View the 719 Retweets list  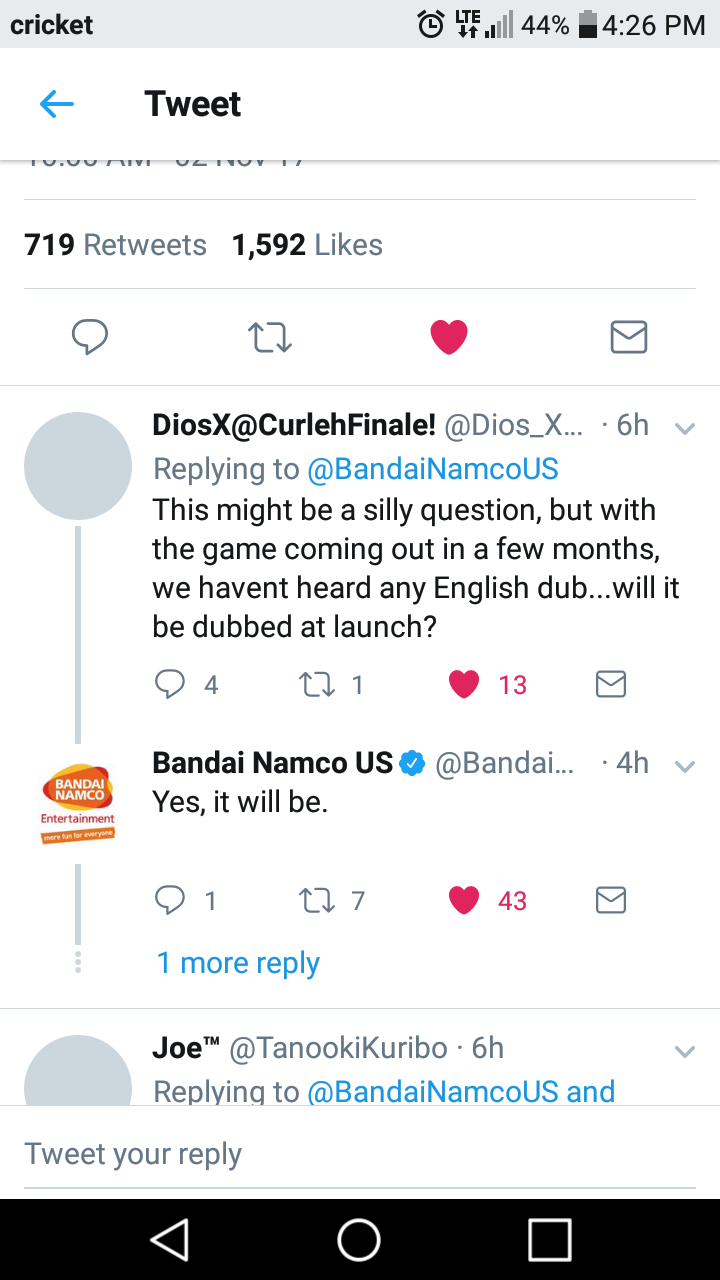point(115,245)
